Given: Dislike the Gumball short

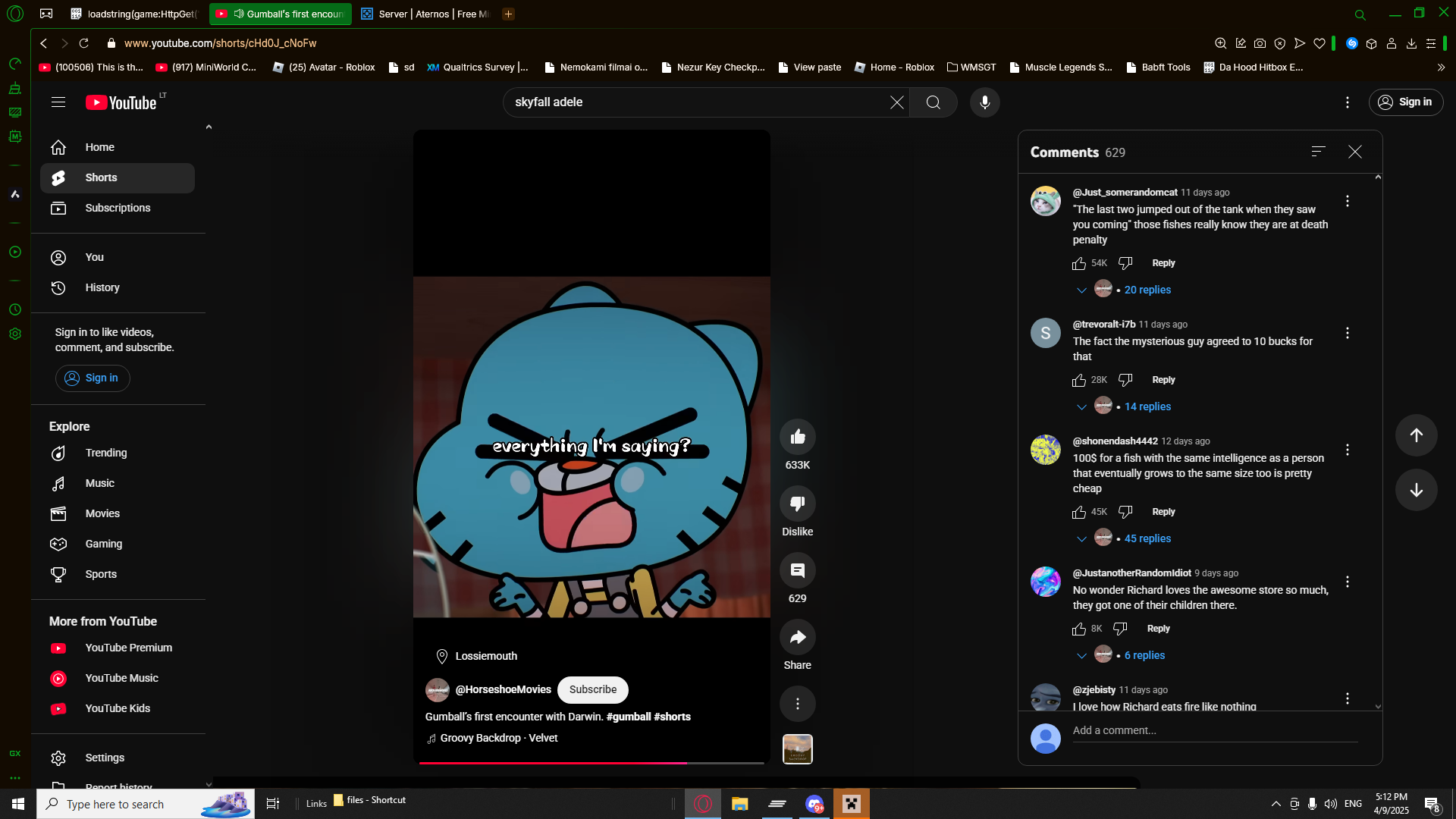Looking at the screenshot, I should (798, 504).
